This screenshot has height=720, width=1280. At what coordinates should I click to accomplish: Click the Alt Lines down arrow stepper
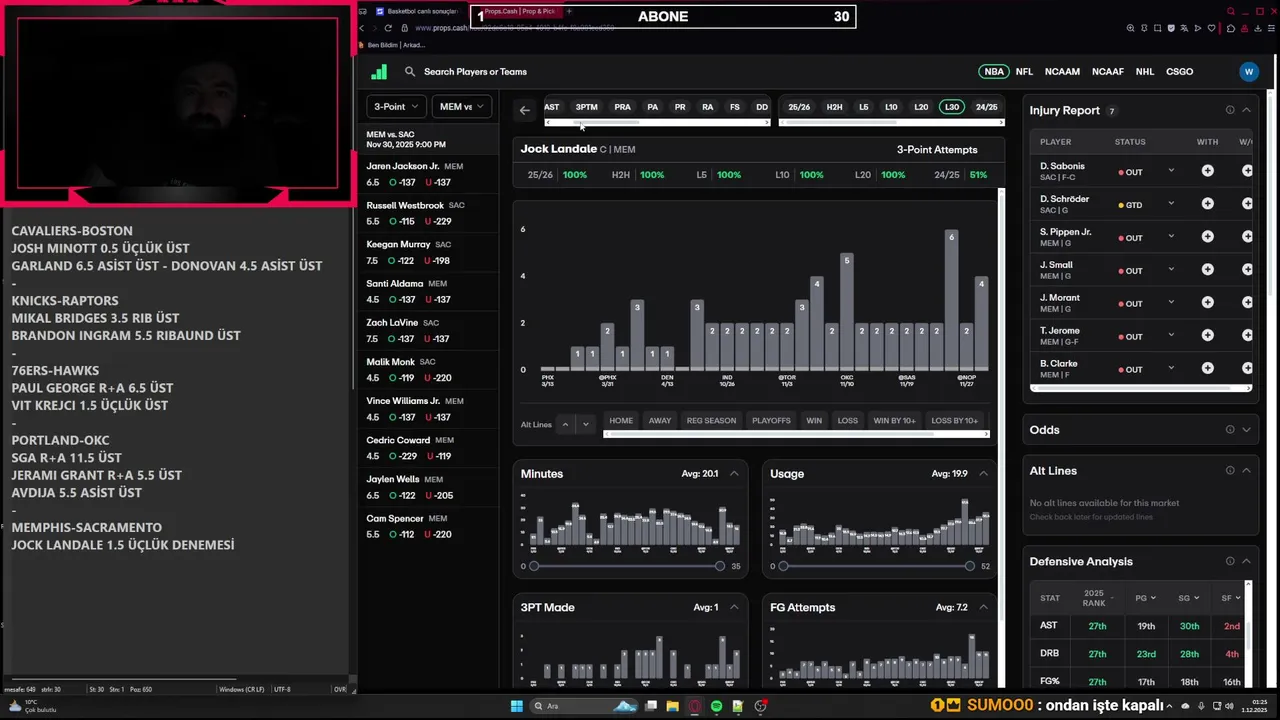tap(586, 424)
